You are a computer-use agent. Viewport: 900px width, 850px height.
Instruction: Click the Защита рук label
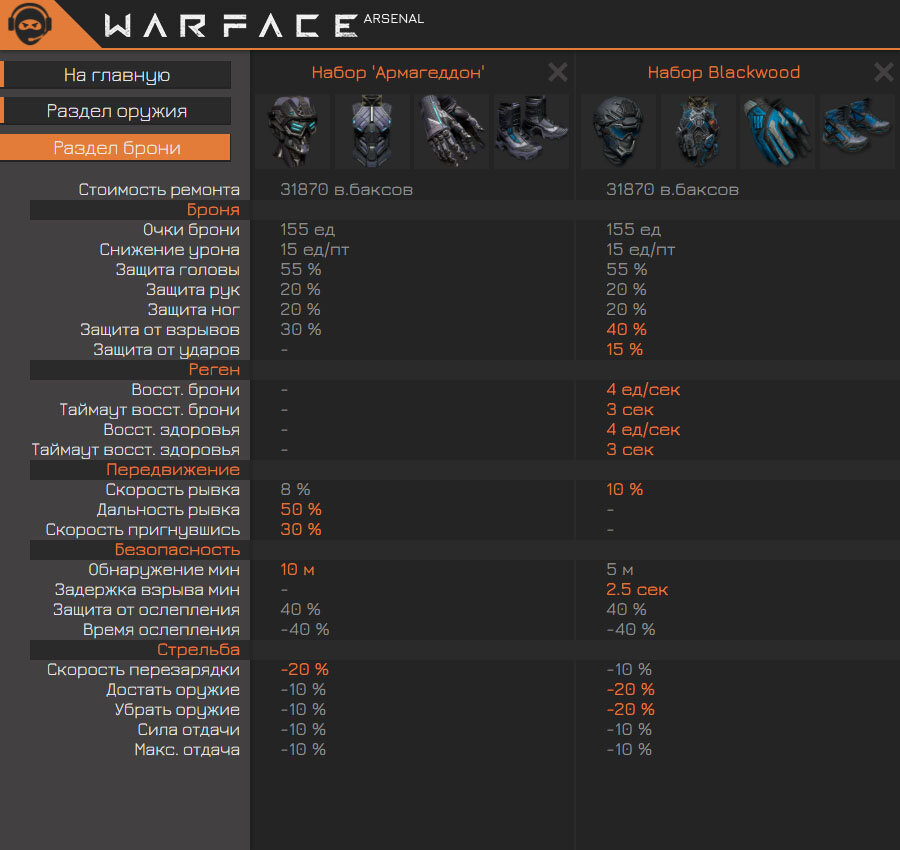(193, 290)
